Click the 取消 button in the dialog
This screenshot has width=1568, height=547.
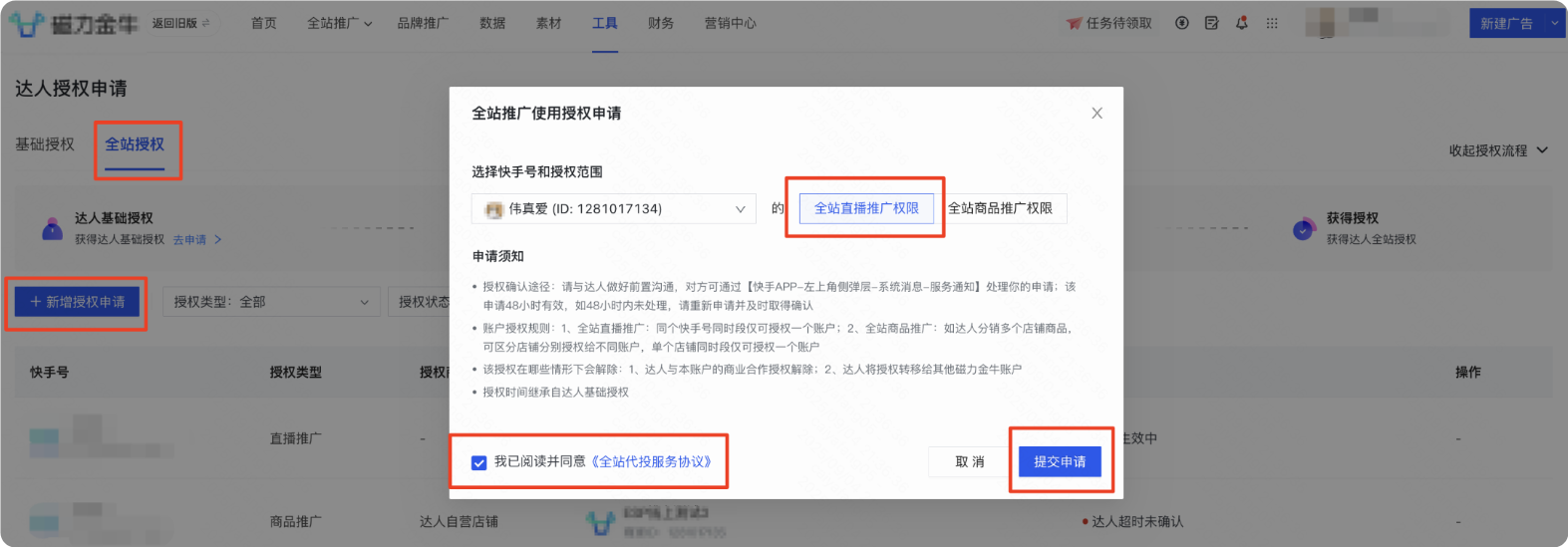click(970, 461)
